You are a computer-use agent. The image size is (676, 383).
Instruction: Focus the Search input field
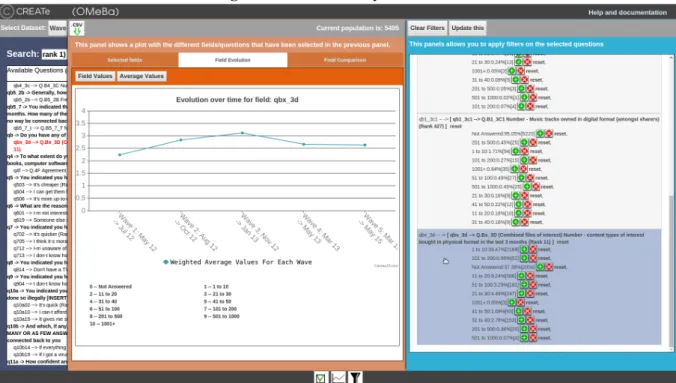(x=54, y=54)
